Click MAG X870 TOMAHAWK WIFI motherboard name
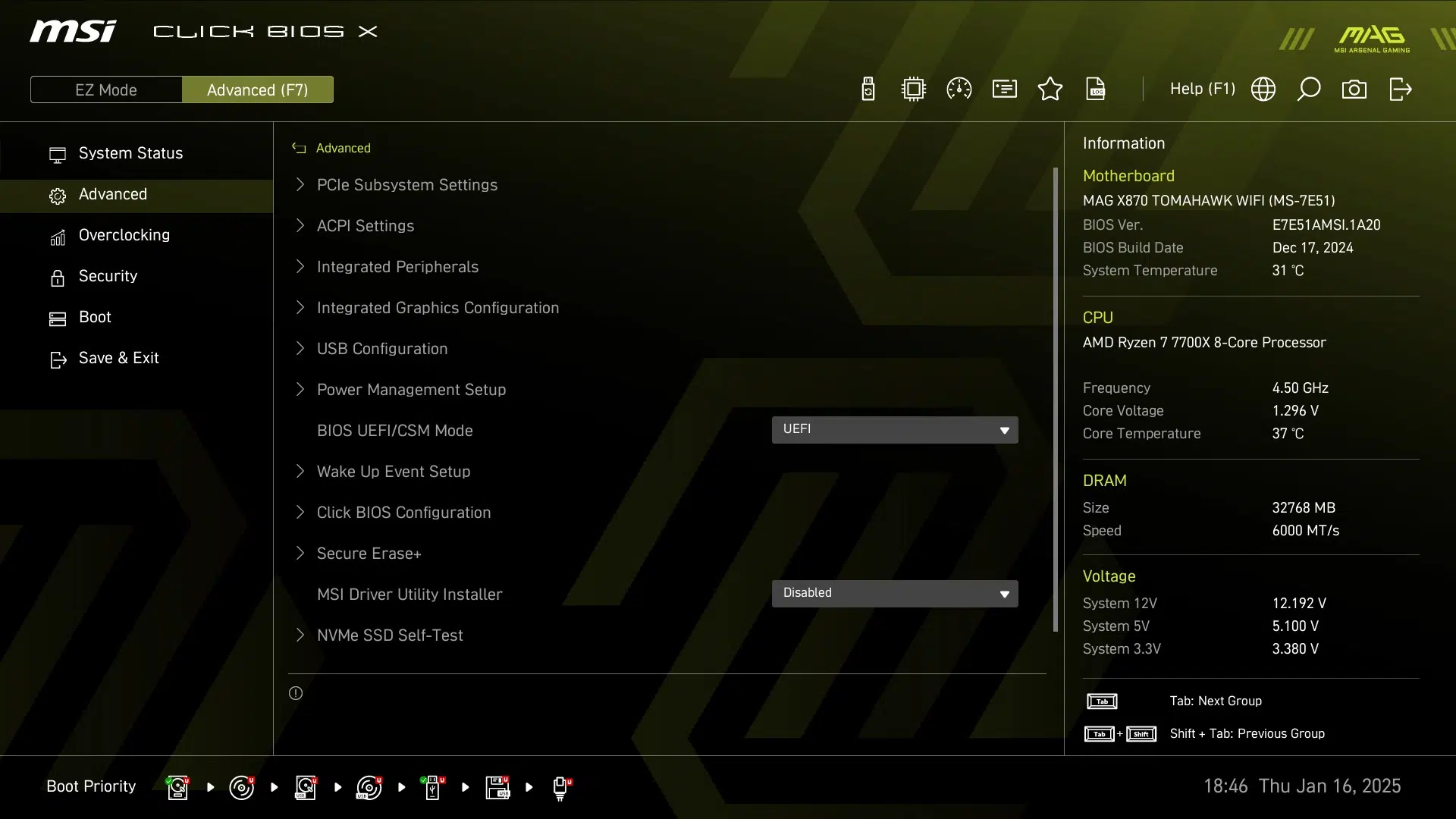 (x=1209, y=201)
